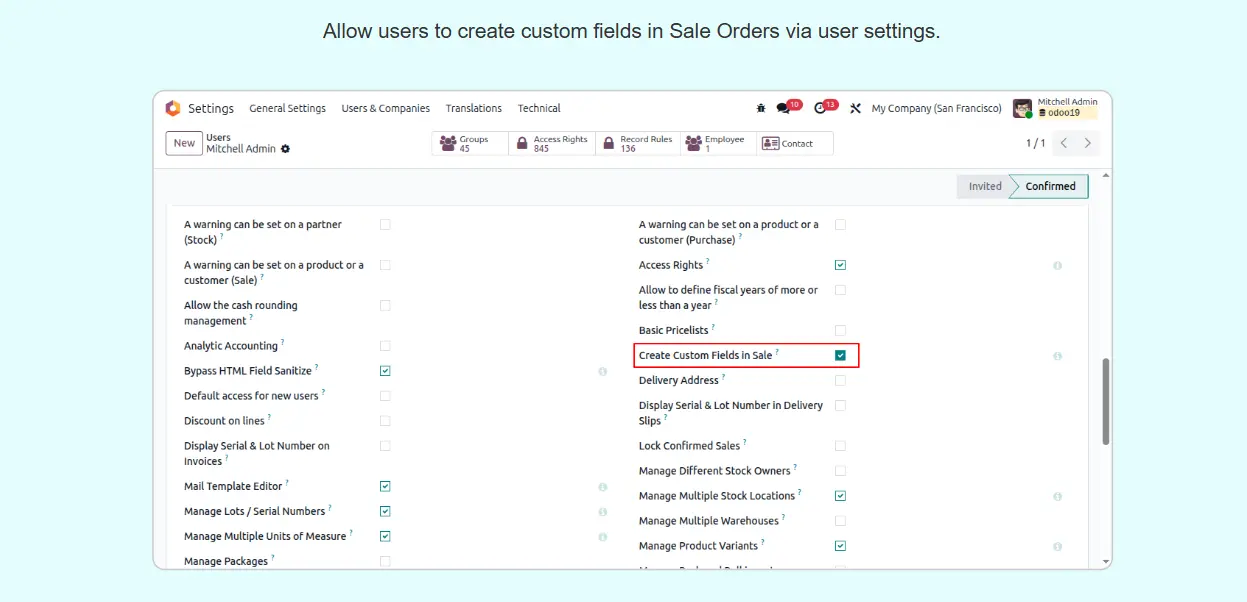This screenshot has height=602, width=1247.
Task: Open the chat messages icon
Action: pyautogui.click(x=784, y=108)
